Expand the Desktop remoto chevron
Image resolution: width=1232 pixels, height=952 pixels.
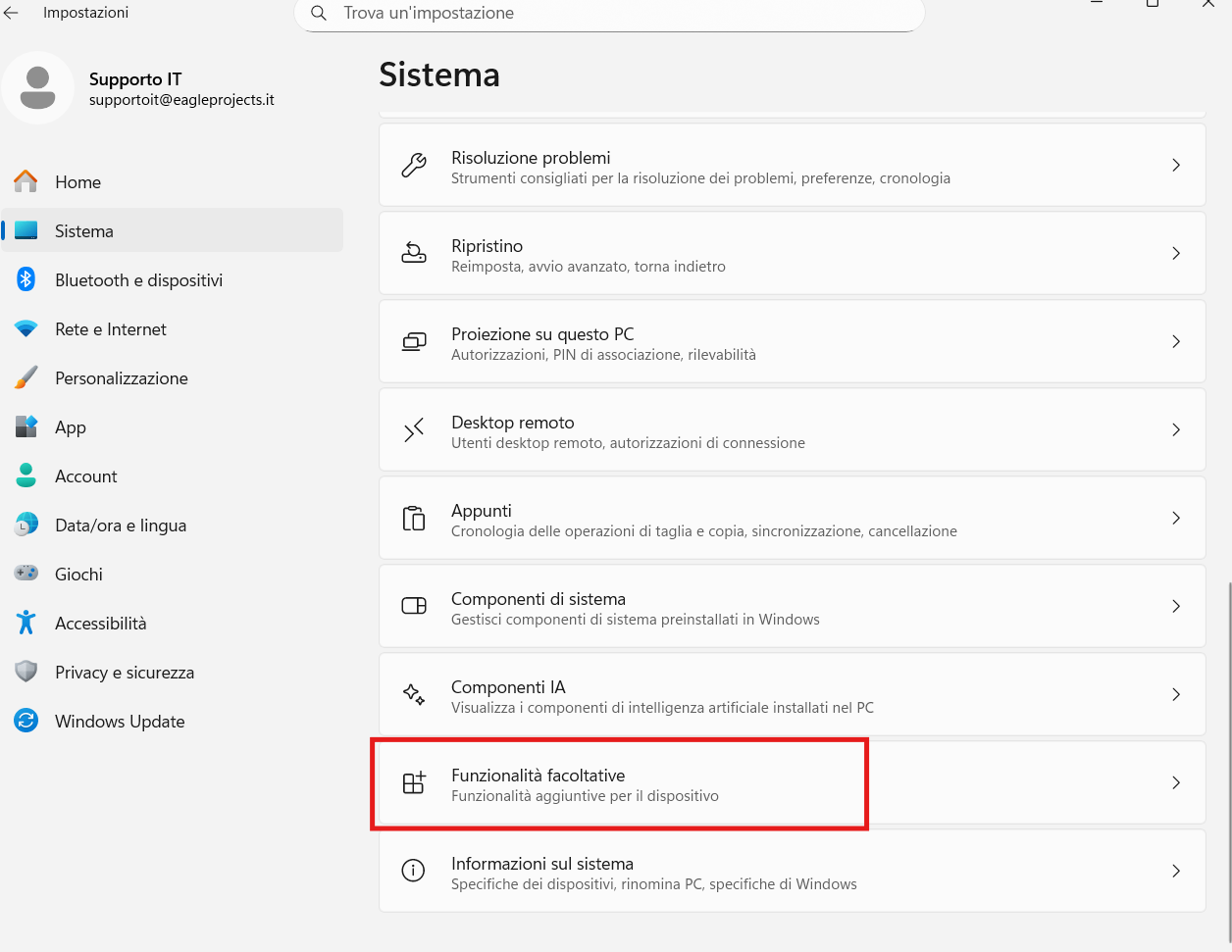[x=1176, y=430]
